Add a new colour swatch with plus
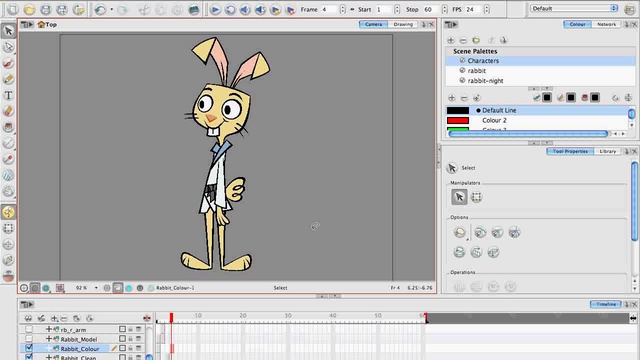This screenshot has width=640, height=360. 451,98
